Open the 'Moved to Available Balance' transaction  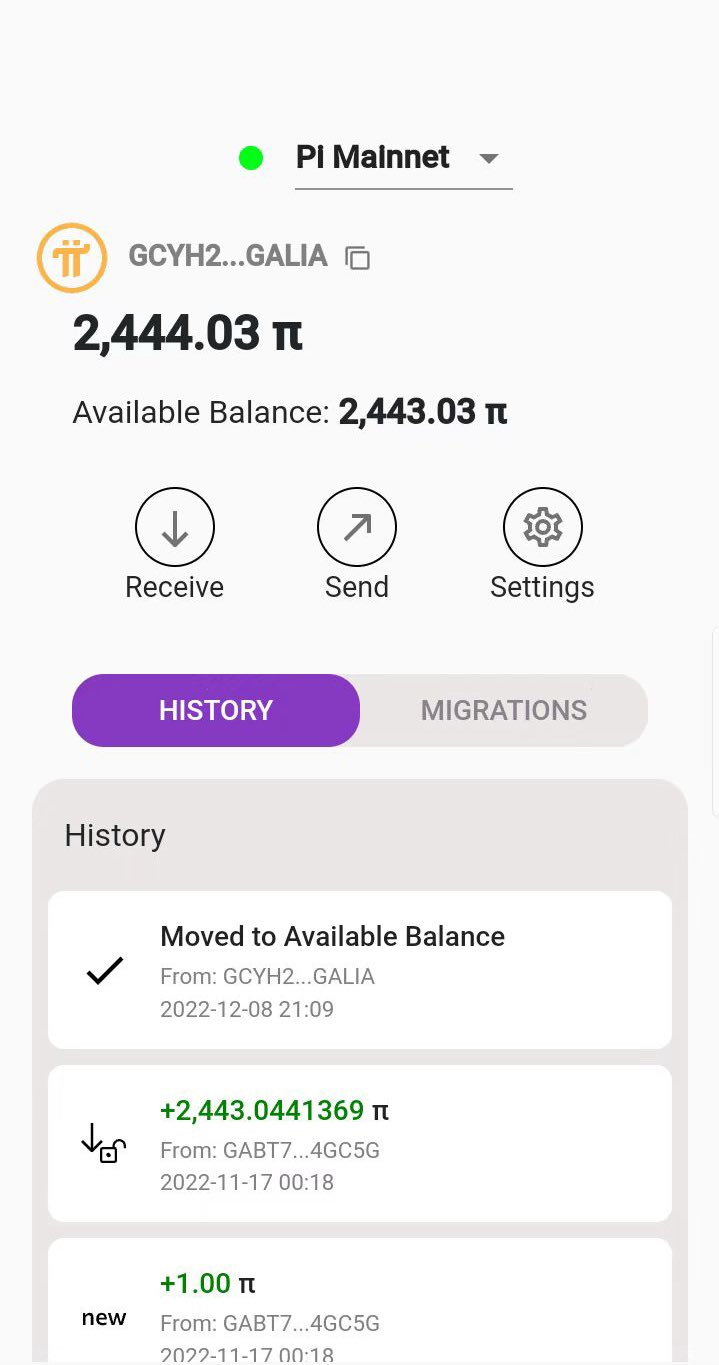360,969
